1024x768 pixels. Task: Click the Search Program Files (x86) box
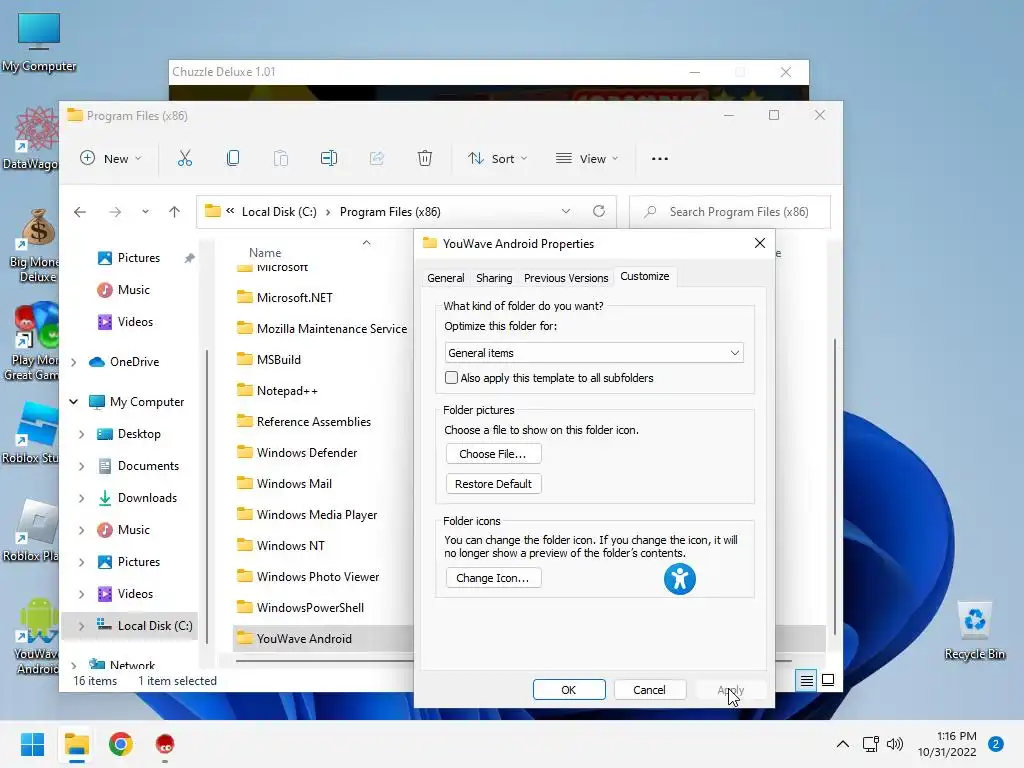click(x=730, y=212)
